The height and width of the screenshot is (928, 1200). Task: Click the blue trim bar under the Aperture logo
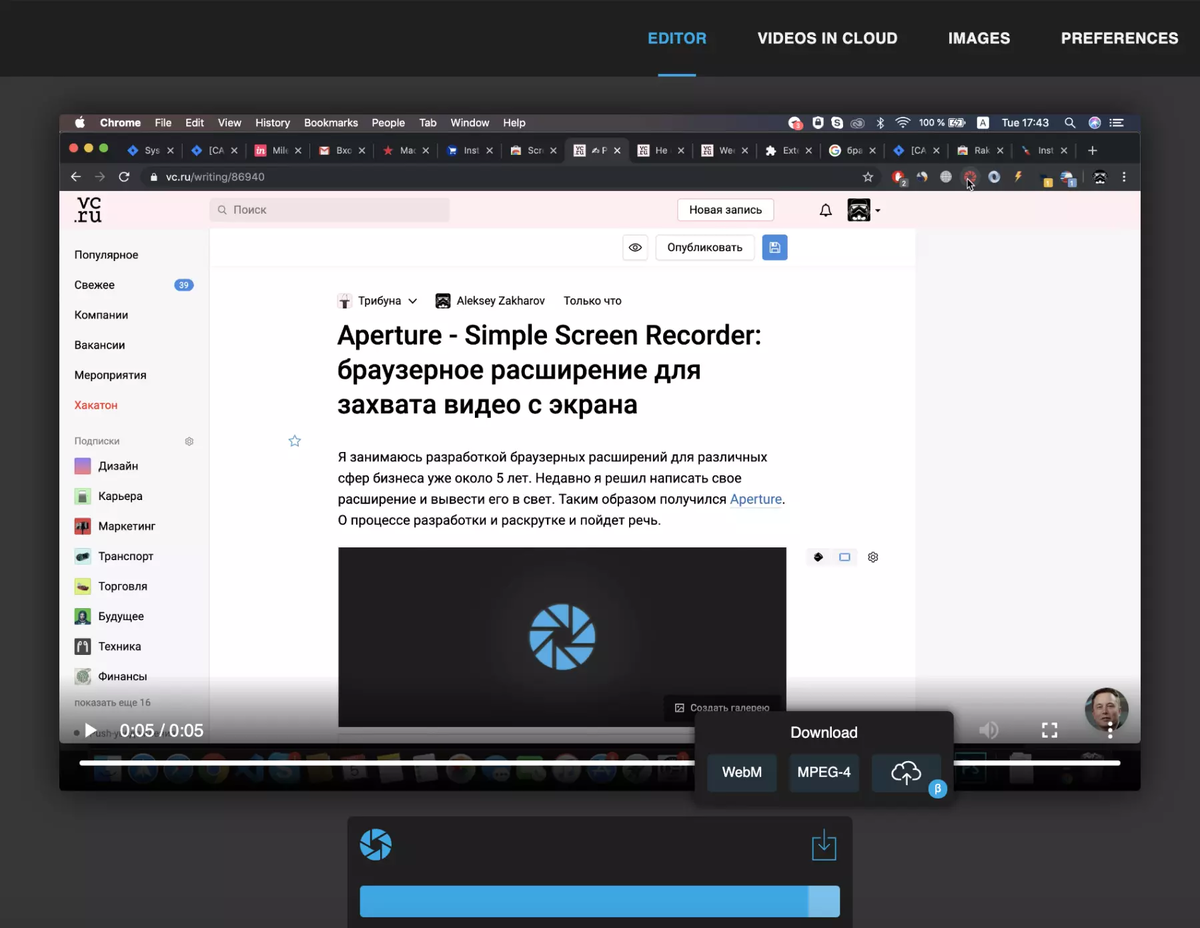pos(600,902)
